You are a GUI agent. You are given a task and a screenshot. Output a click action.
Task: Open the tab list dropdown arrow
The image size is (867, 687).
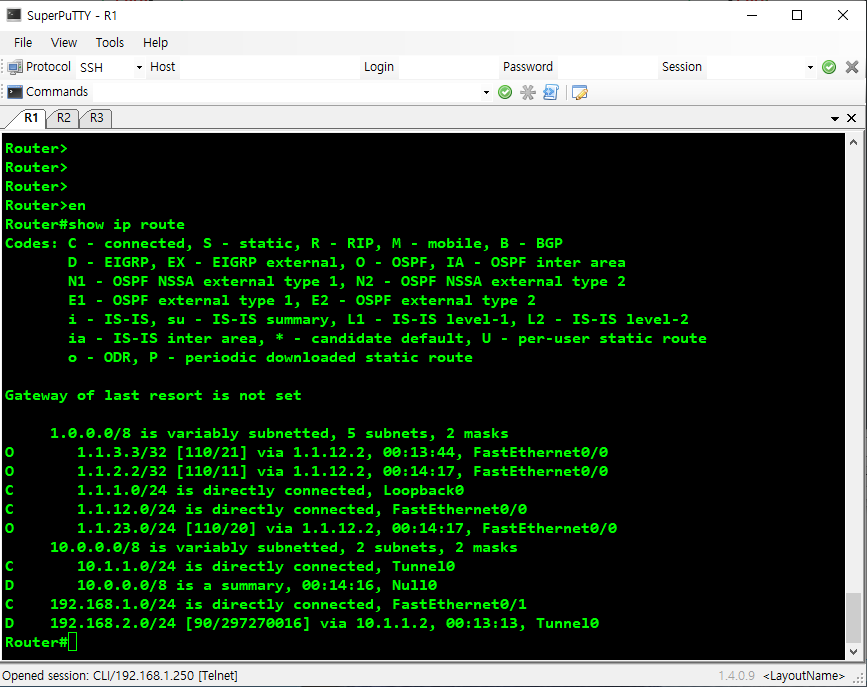(x=835, y=118)
